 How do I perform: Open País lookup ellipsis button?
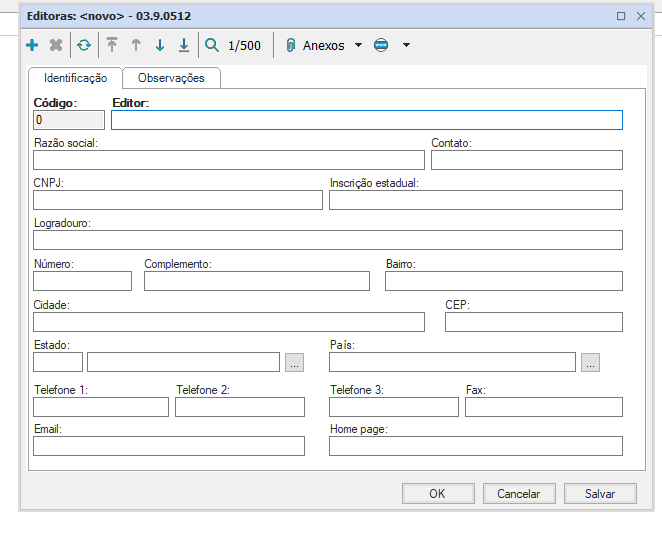click(590, 363)
